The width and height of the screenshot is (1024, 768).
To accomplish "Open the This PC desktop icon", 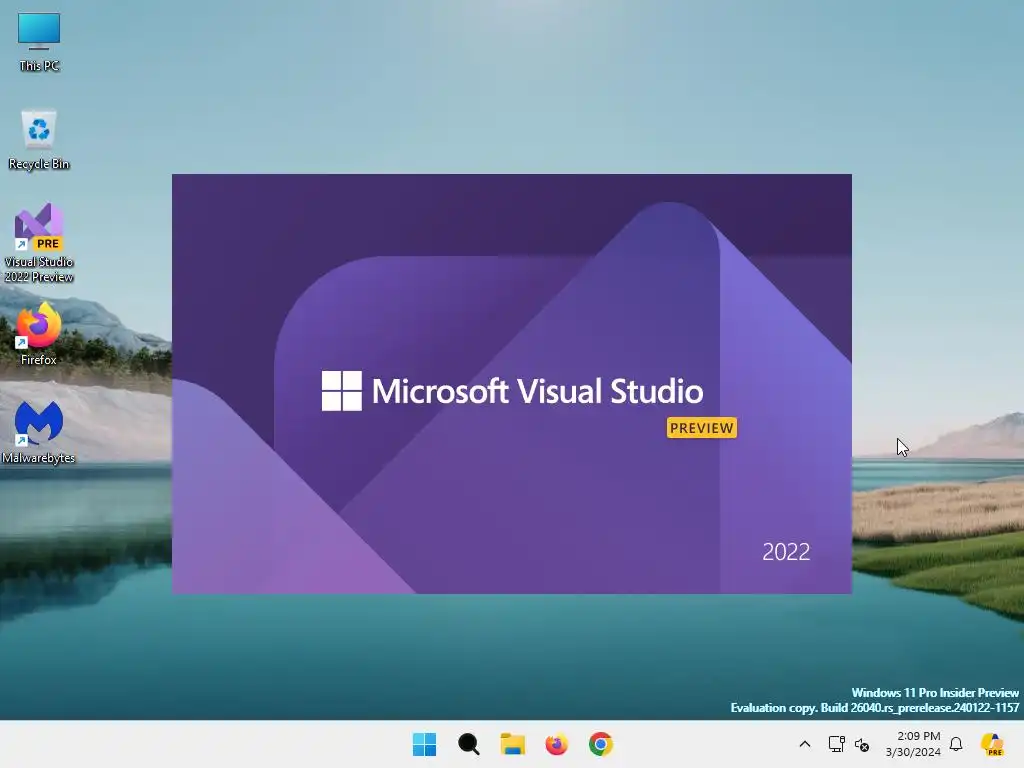I will pos(39,42).
